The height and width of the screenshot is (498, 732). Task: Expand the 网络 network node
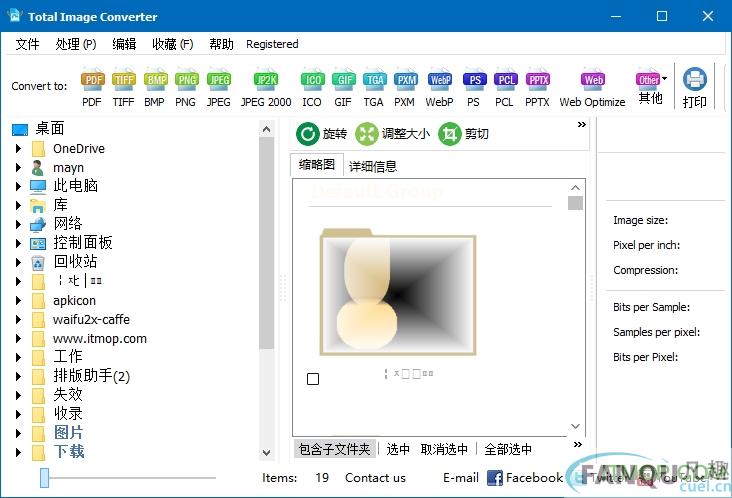pyautogui.click(x=18, y=224)
